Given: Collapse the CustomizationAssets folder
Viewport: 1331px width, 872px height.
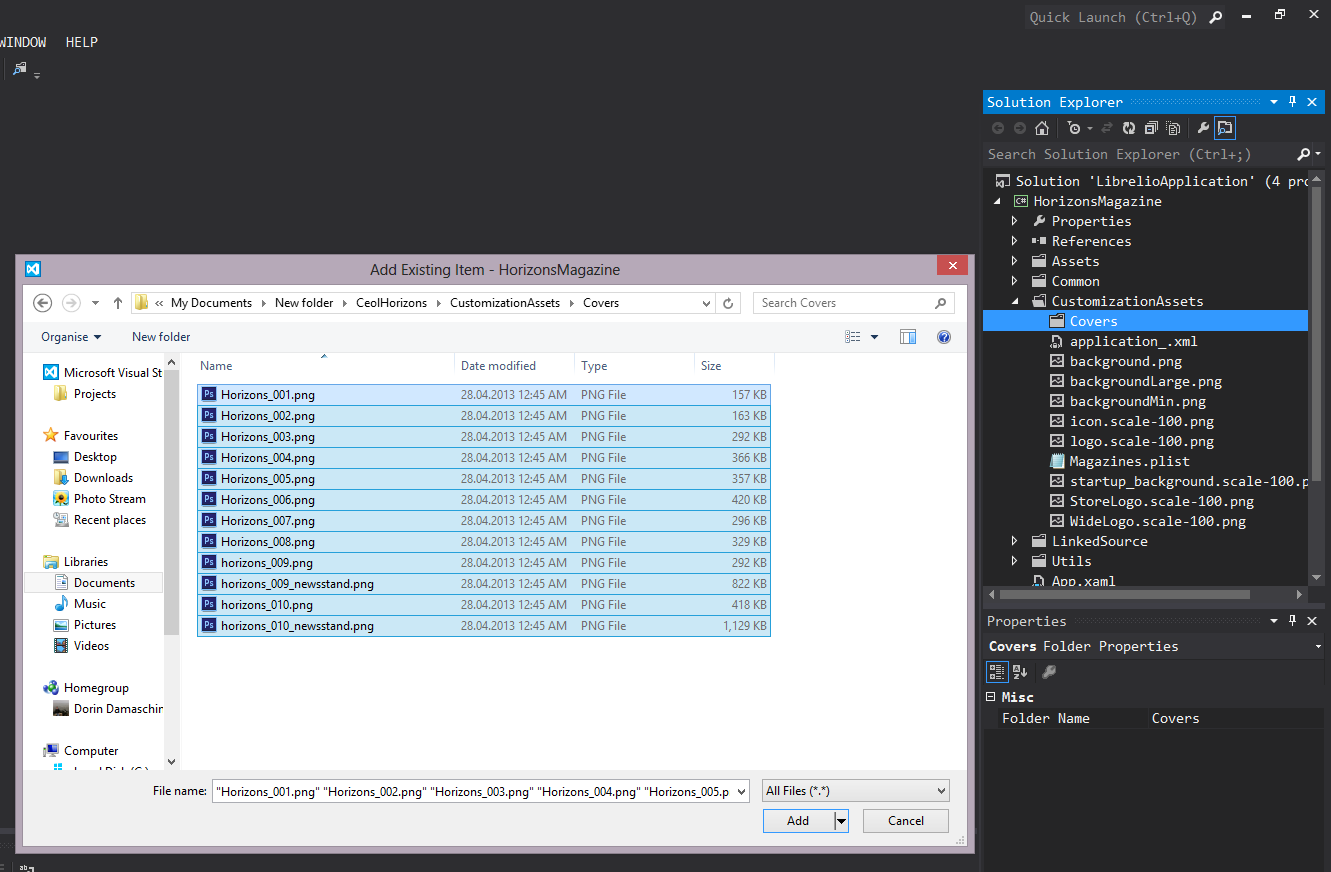Looking at the screenshot, I should click(x=1014, y=301).
